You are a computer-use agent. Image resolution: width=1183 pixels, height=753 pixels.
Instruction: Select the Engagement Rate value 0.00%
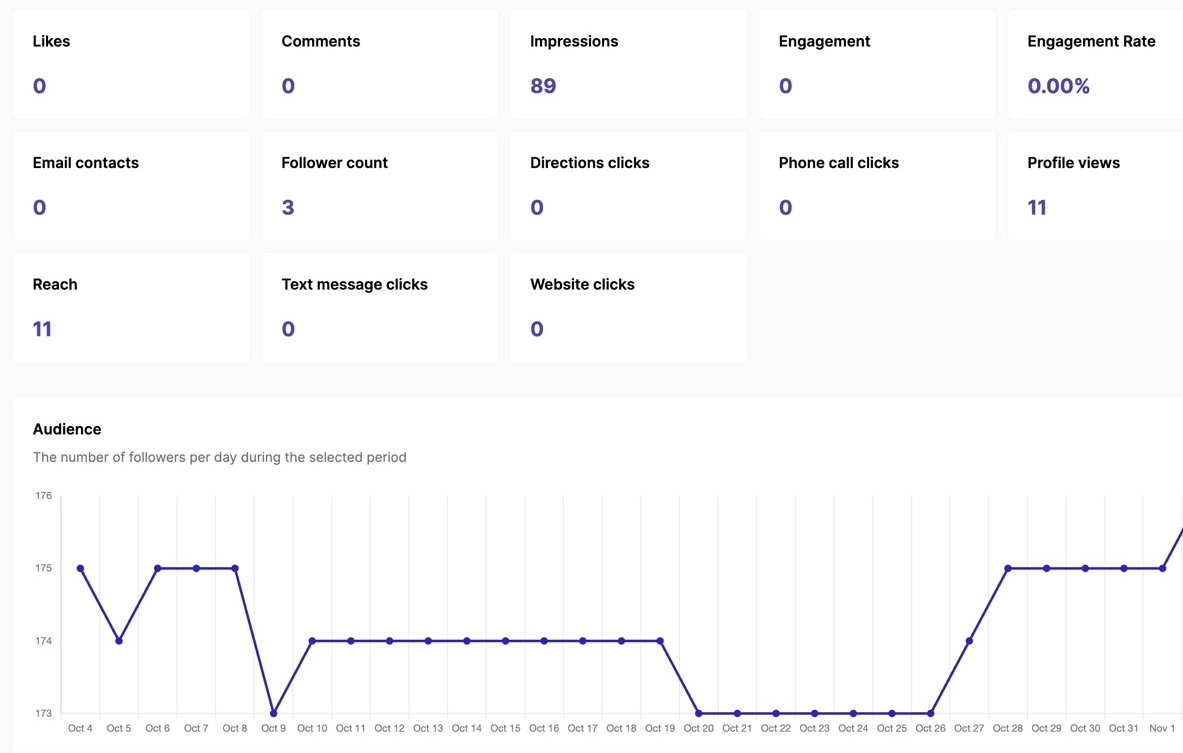point(1059,86)
